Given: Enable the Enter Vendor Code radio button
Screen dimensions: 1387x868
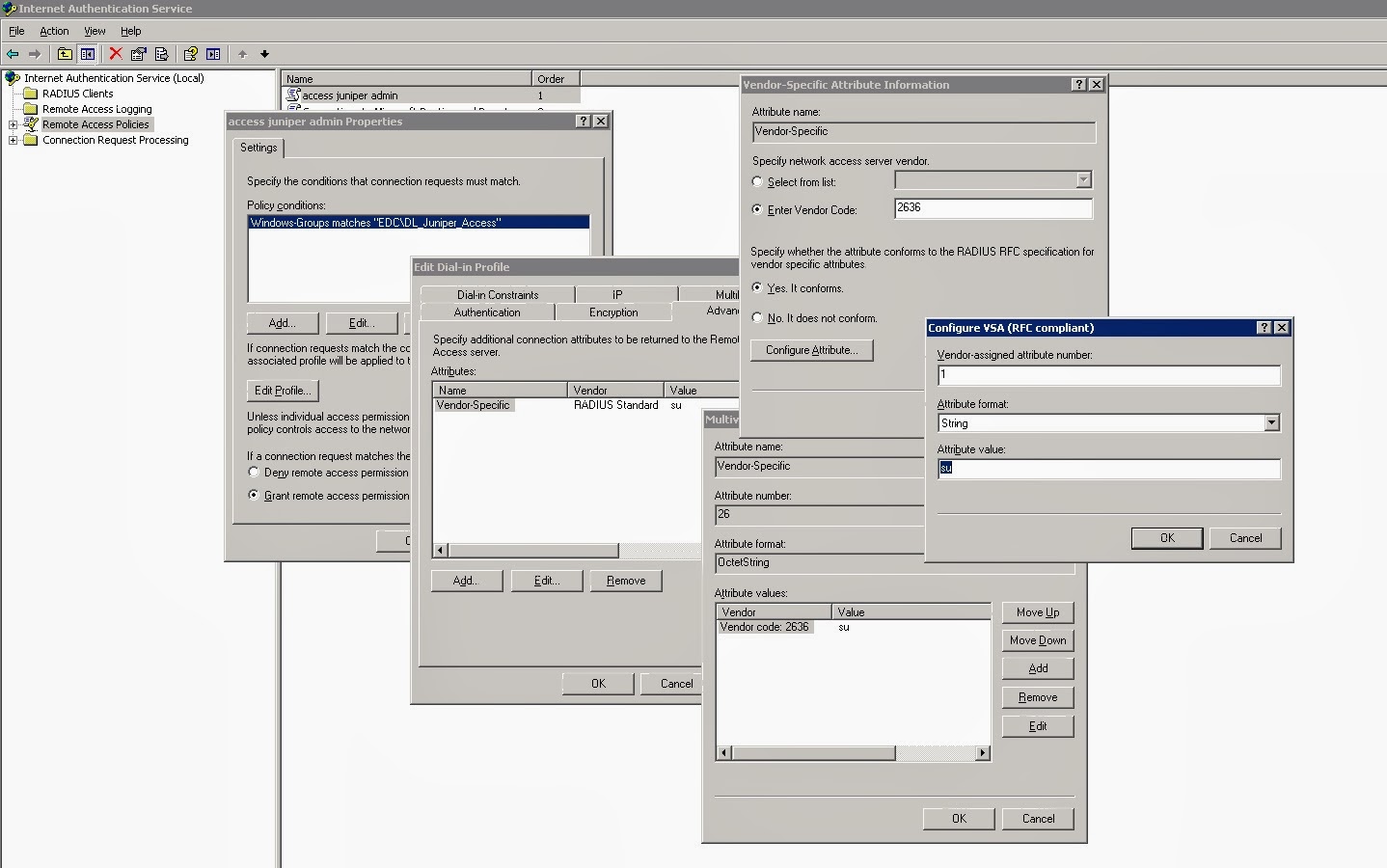Looking at the screenshot, I should pyautogui.click(x=757, y=209).
